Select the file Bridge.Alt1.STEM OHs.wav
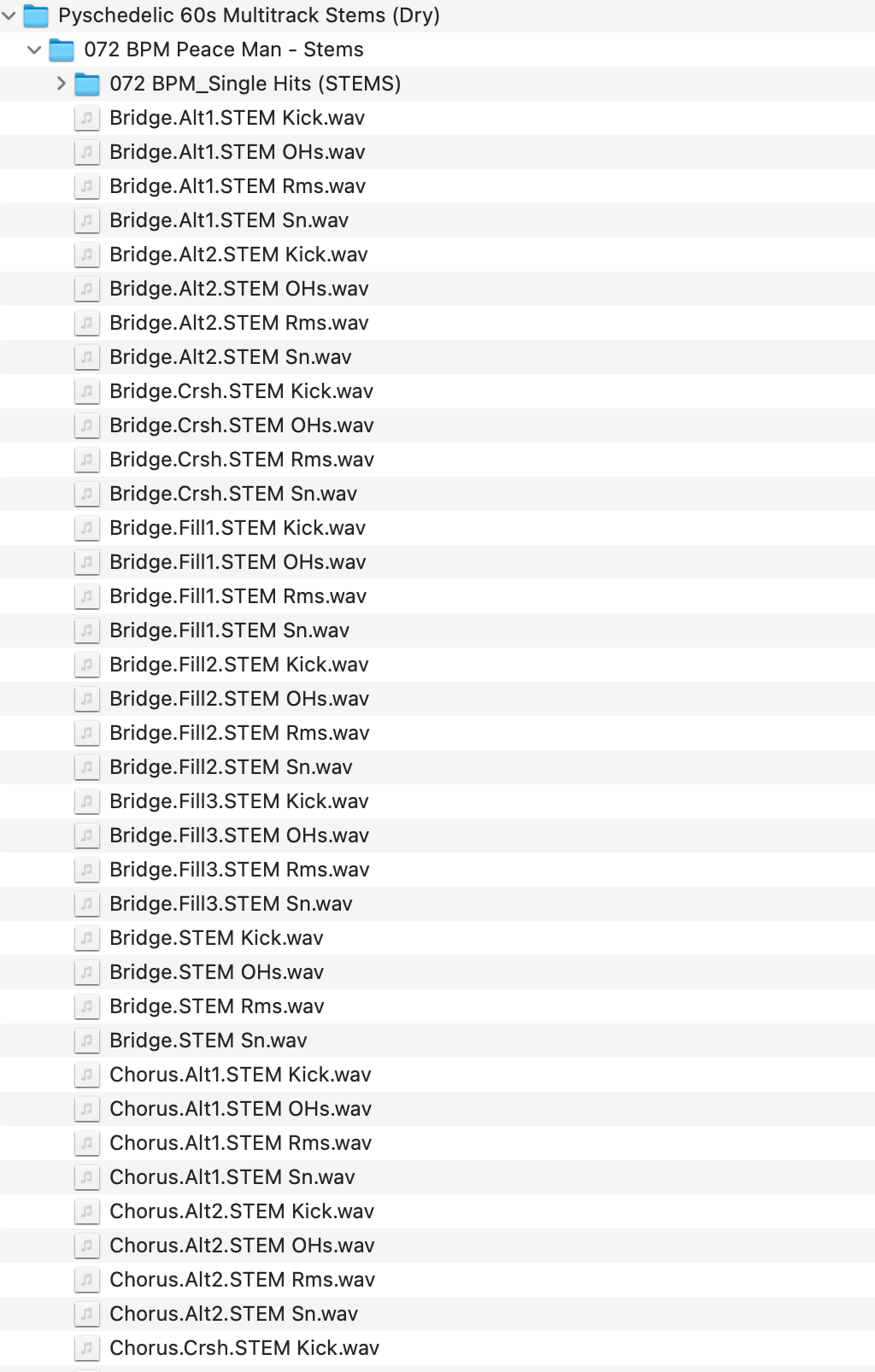The width and height of the screenshot is (875, 1372). [237, 152]
